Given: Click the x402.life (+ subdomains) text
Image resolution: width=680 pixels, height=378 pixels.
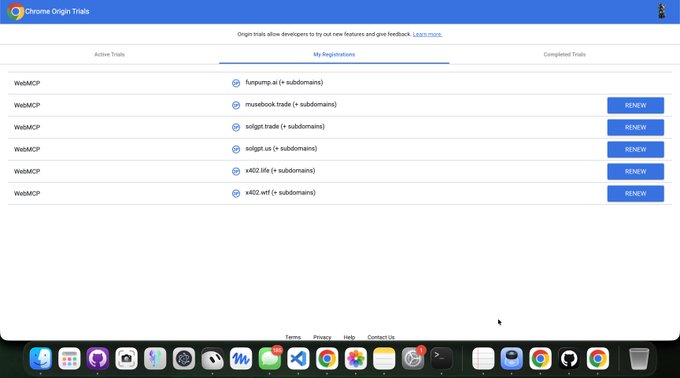Looking at the screenshot, I should click(x=280, y=171).
